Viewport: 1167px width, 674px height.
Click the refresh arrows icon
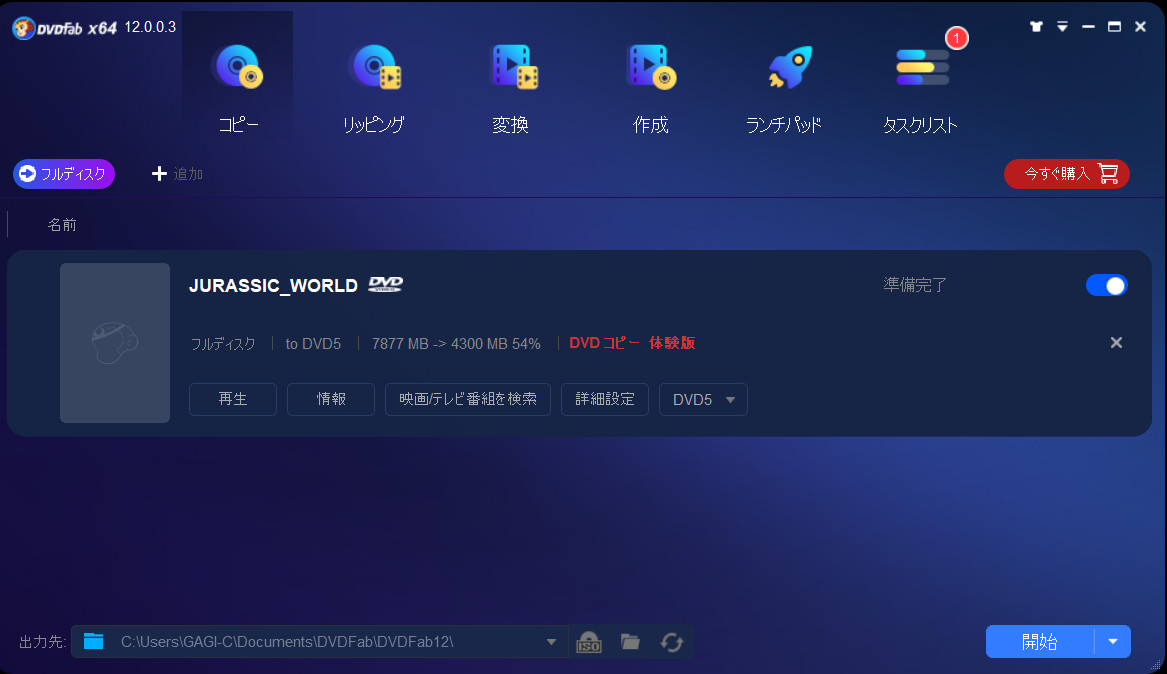pos(672,642)
